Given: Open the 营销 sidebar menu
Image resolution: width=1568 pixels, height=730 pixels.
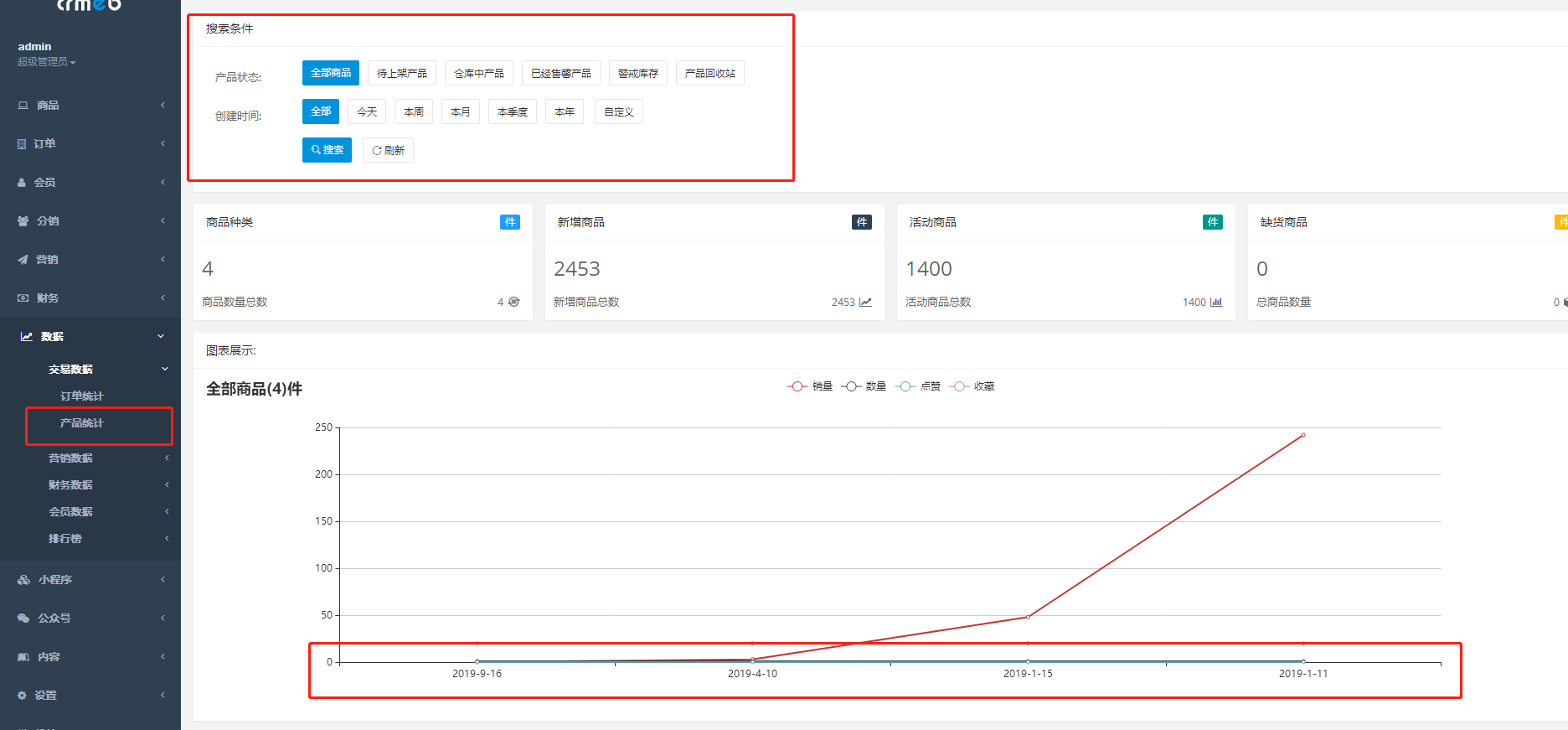Looking at the screenshot, I should point(90,260).
